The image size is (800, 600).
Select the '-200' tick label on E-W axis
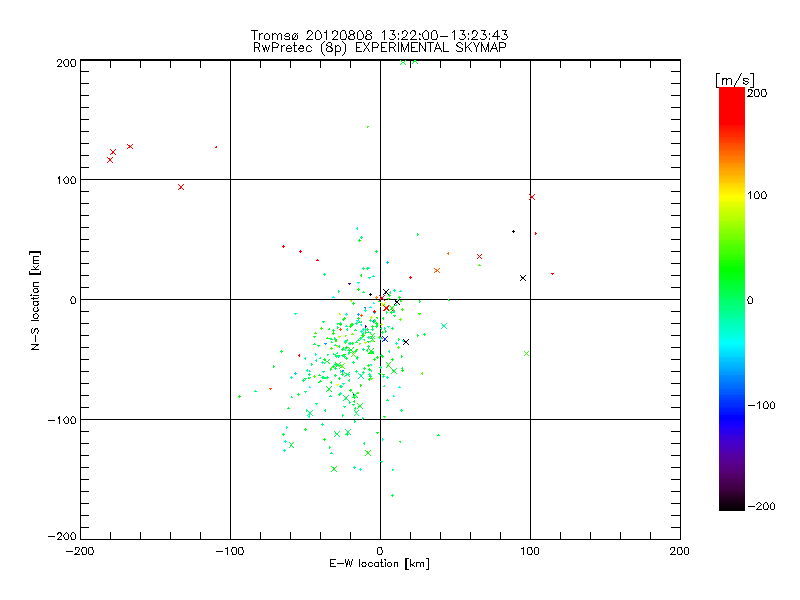click(x=80, y=551)
